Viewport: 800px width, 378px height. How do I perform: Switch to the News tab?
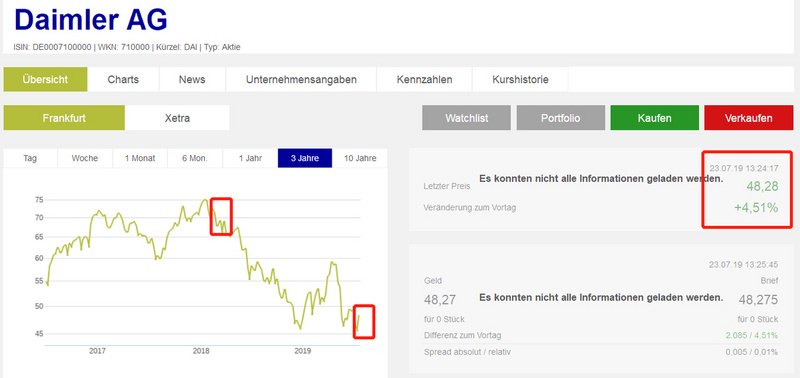coord(192,80)
